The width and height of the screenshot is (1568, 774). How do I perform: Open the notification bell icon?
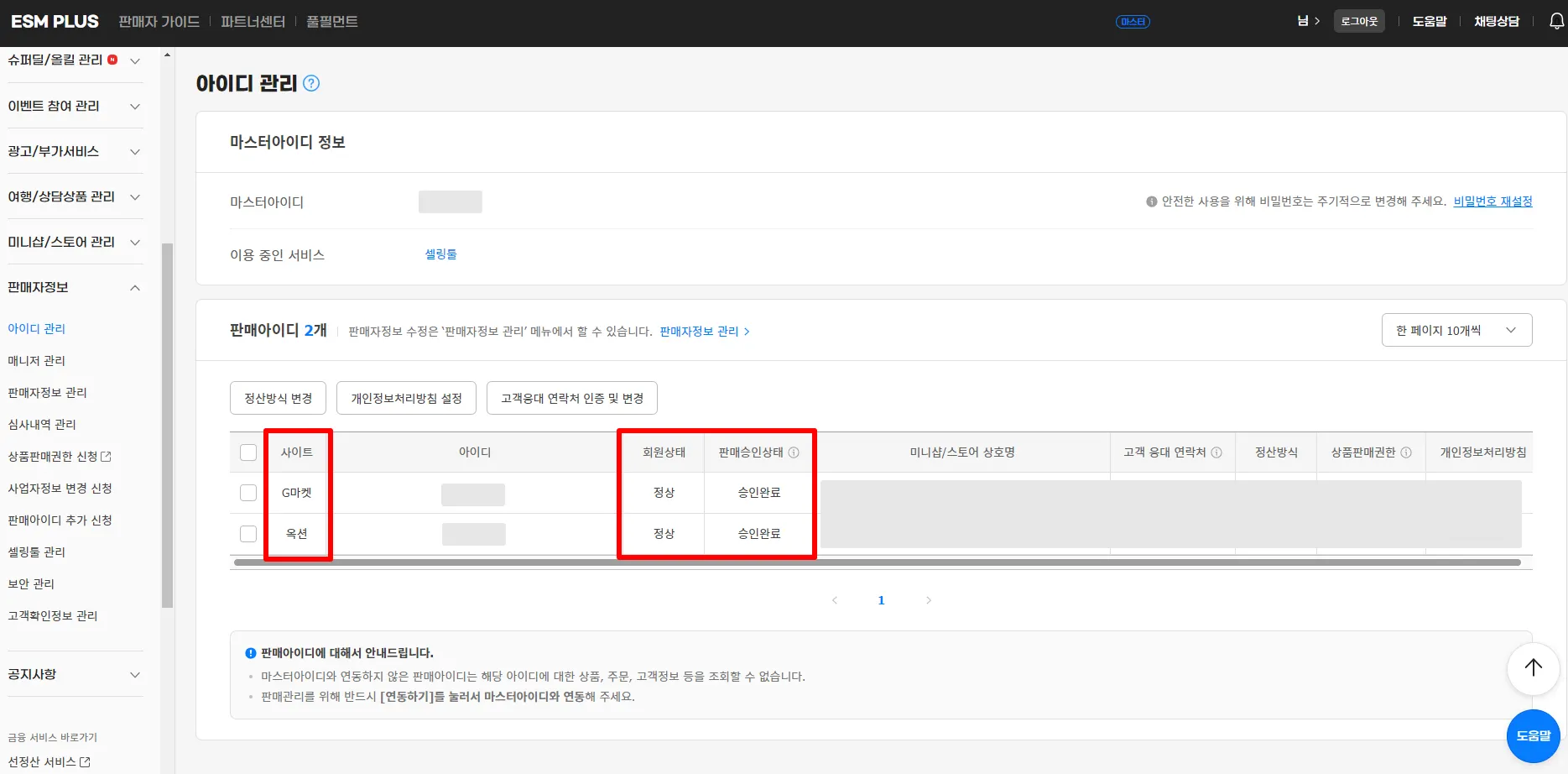point(1556,21)
